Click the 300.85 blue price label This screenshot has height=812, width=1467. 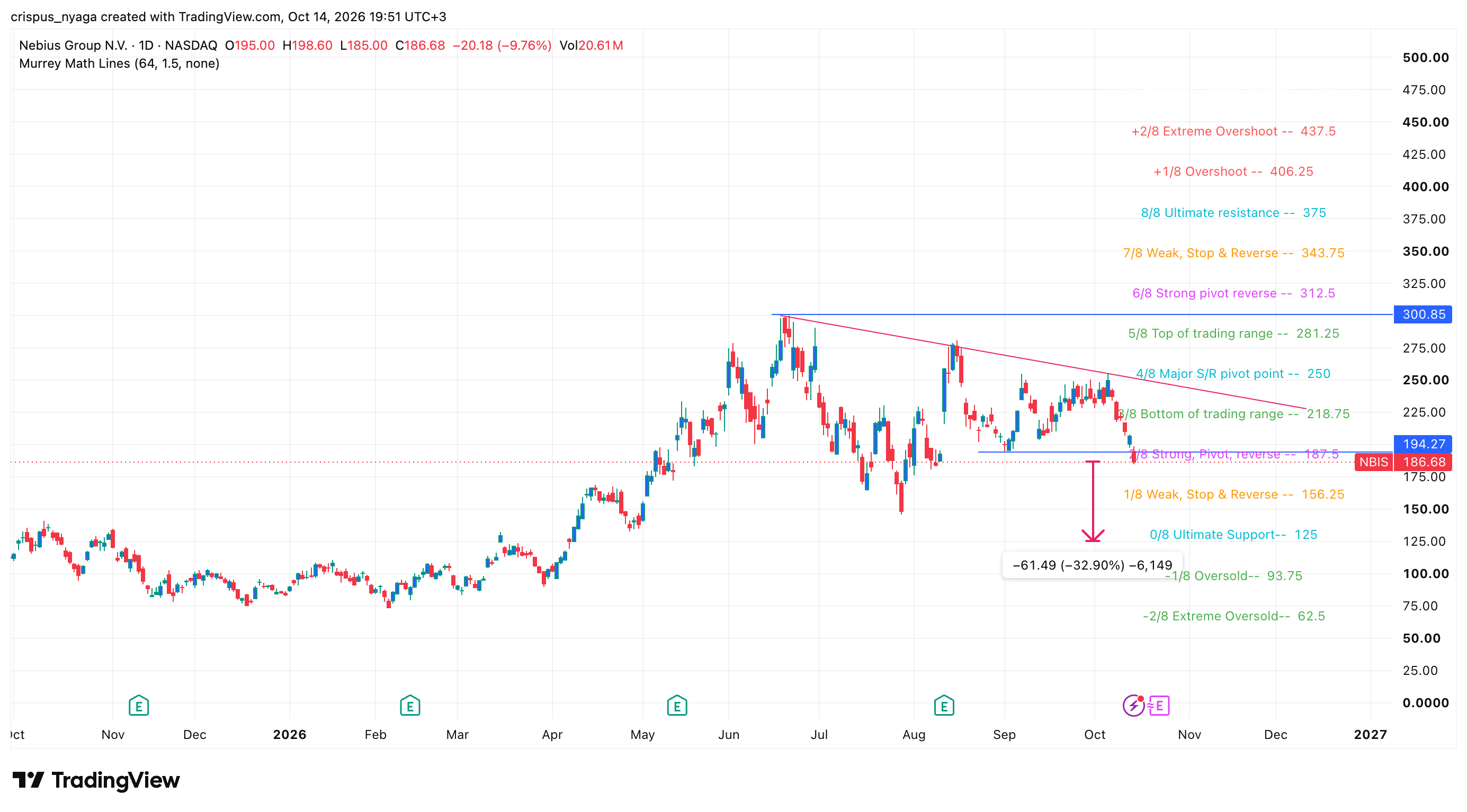[1423, 314]
